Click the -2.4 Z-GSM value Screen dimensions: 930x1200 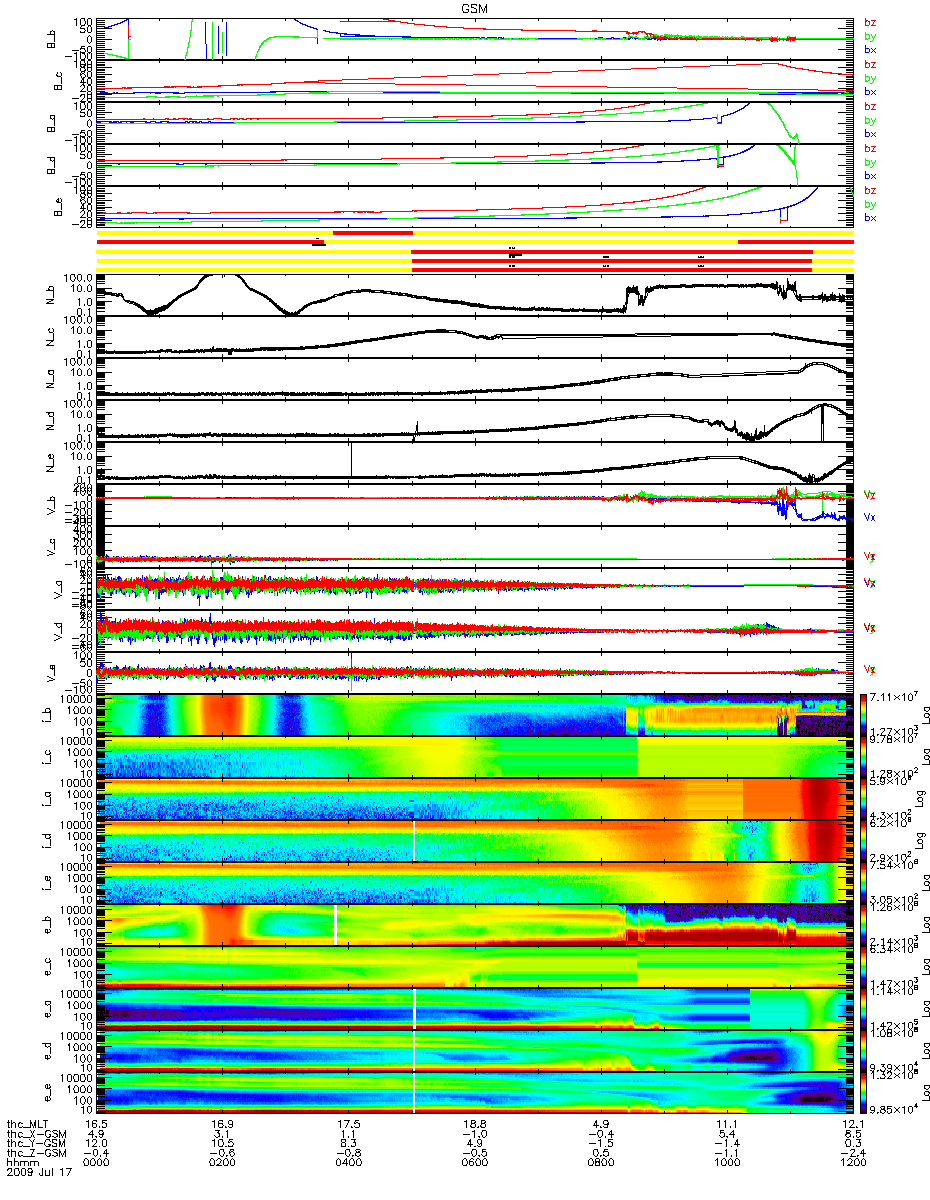[853, 1153]
